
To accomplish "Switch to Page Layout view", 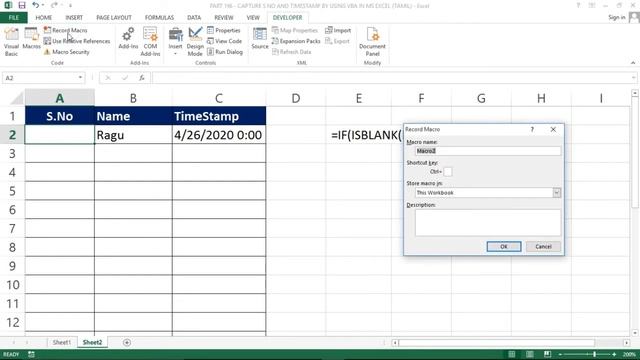I will point(529,354).
